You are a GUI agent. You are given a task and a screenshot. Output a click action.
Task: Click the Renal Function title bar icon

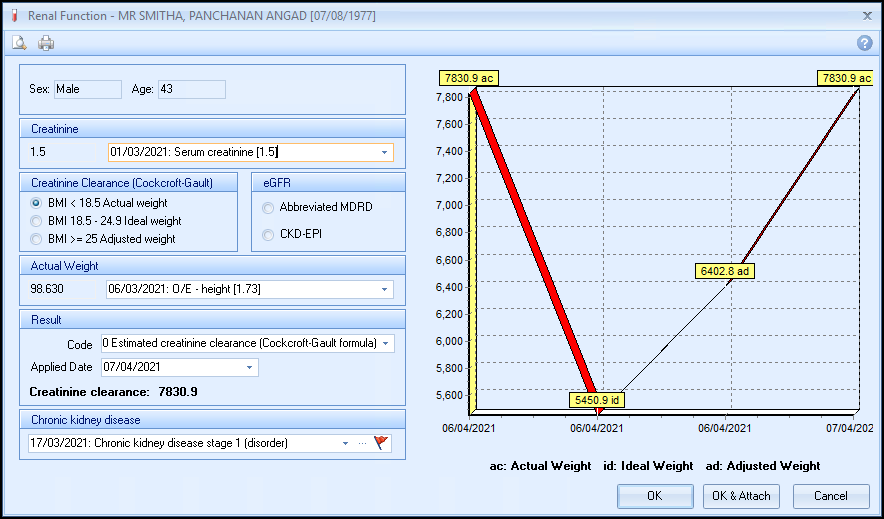(x=11, y=14)
